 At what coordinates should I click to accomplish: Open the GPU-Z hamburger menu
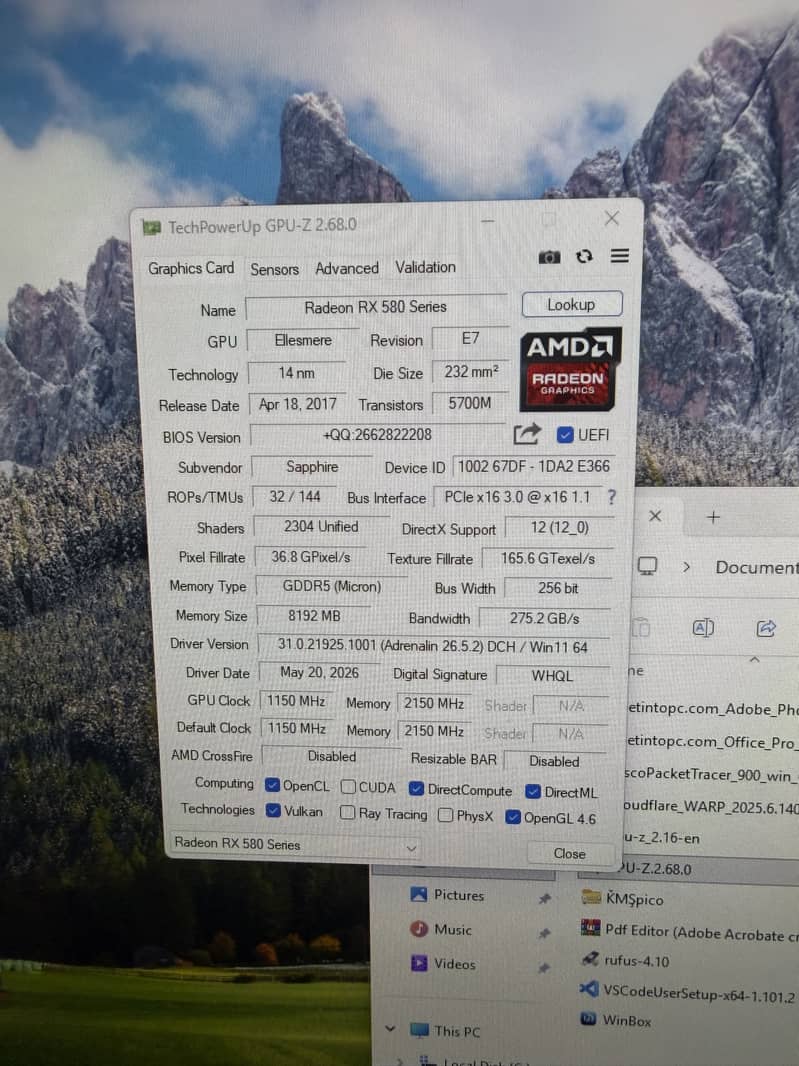619,256
